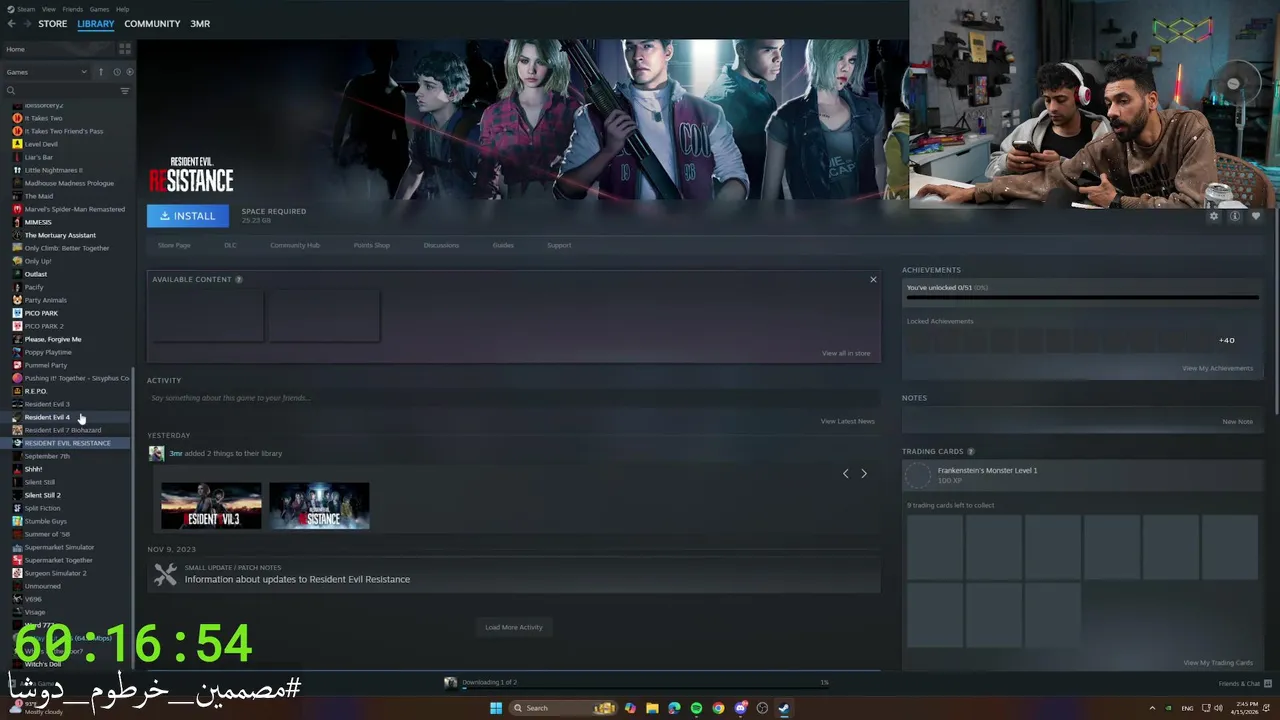
Task: Open the Guides link
Action: pos(503,245)
